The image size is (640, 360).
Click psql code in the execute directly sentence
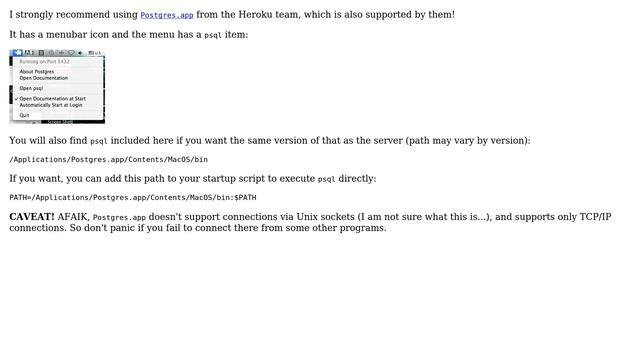point(327,179)
